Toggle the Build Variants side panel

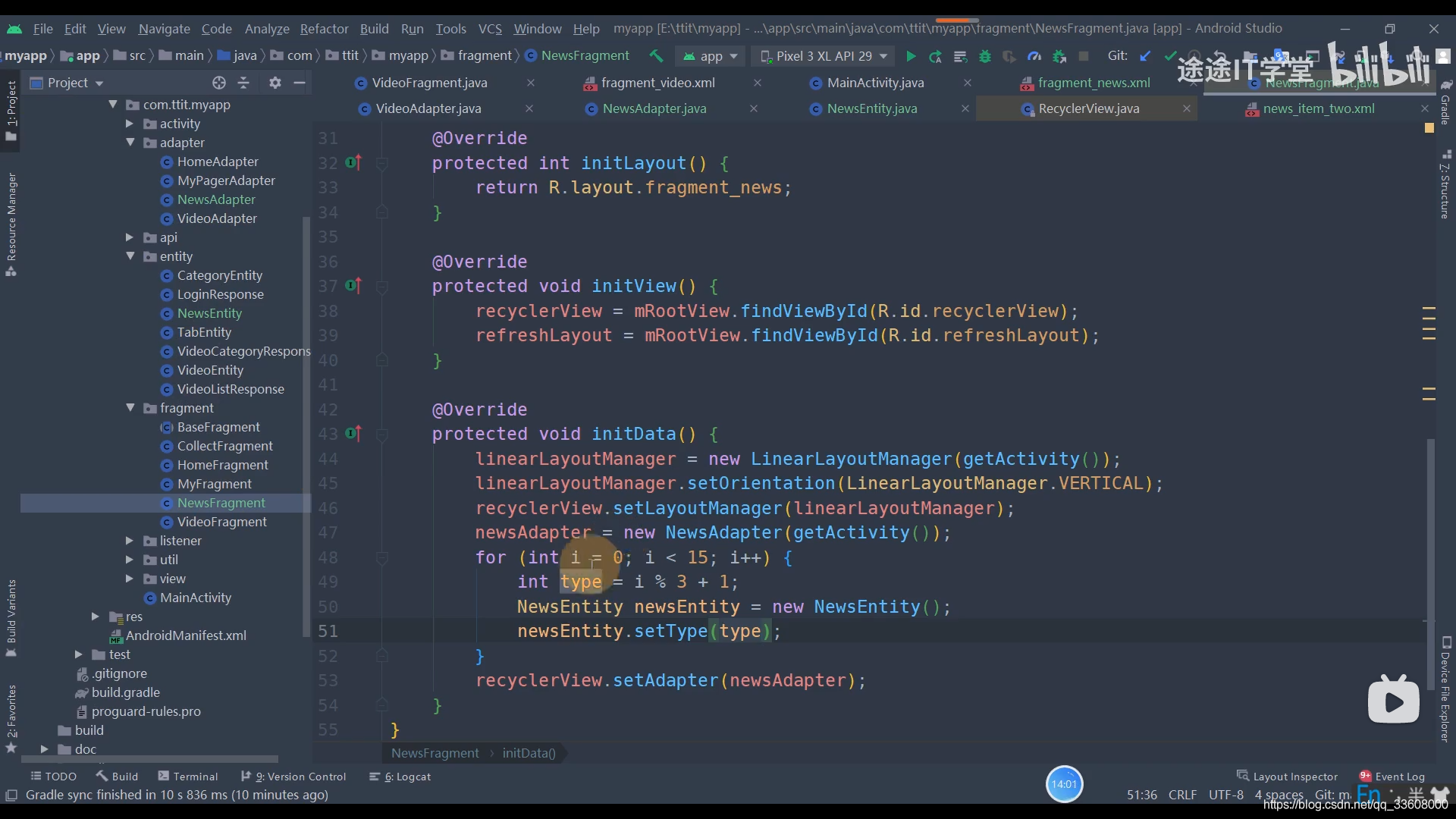(x=11, y=618)
